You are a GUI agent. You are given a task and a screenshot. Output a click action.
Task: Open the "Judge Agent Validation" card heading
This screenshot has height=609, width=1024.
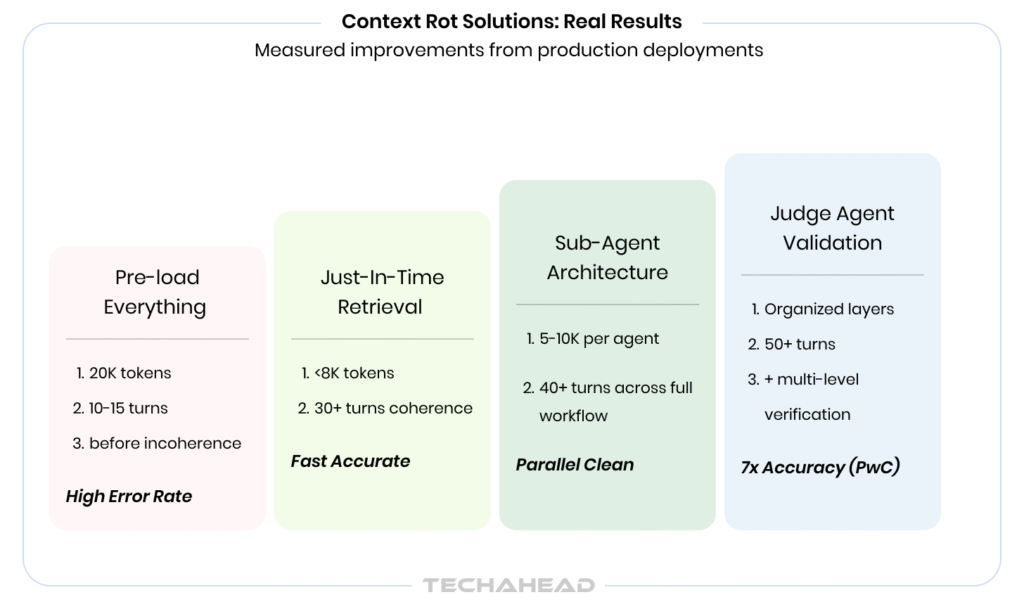click(832, 228)
